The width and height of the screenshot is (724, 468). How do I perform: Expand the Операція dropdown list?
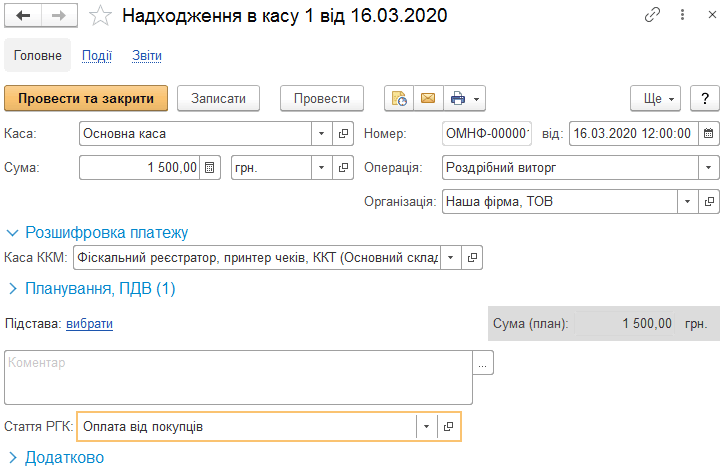click(x=708, y=168)
